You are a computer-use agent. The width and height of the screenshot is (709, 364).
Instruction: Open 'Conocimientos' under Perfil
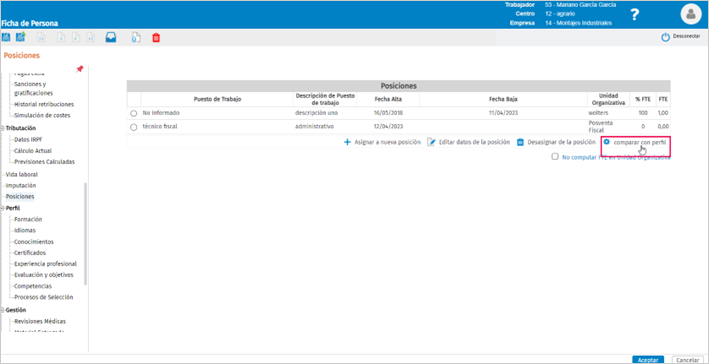34,242
